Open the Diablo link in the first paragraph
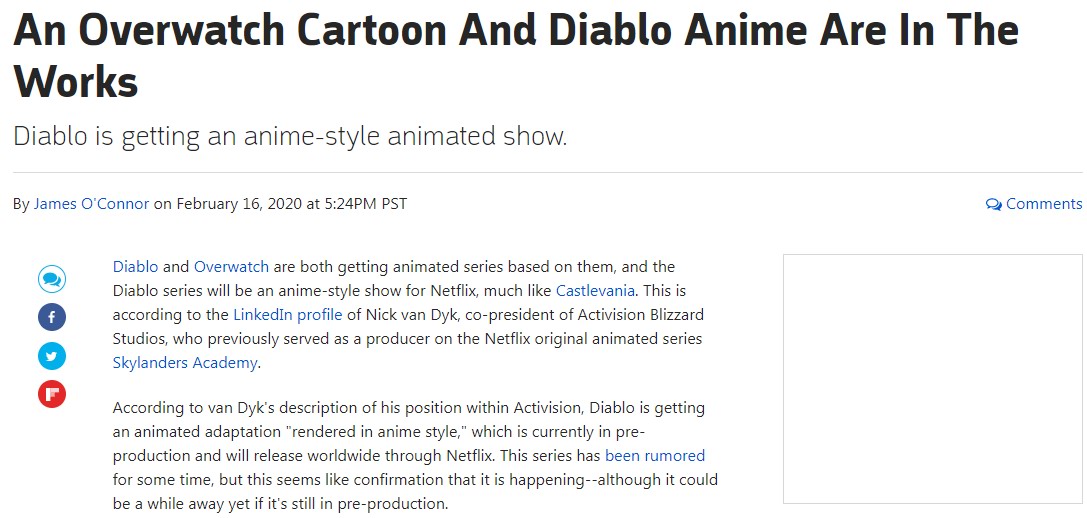Image resolution: width=1087 pixels, height=518 pixels. click(x=135, y=267)
